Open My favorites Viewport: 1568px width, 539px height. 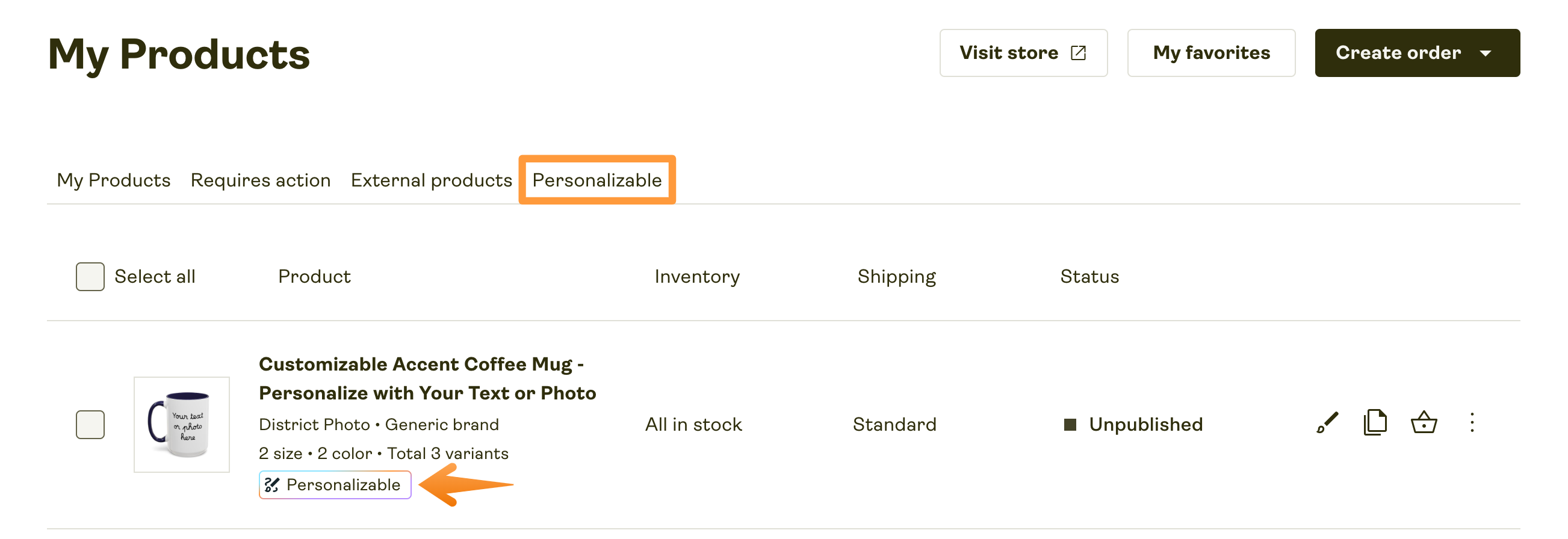(x=1211, y=53)
